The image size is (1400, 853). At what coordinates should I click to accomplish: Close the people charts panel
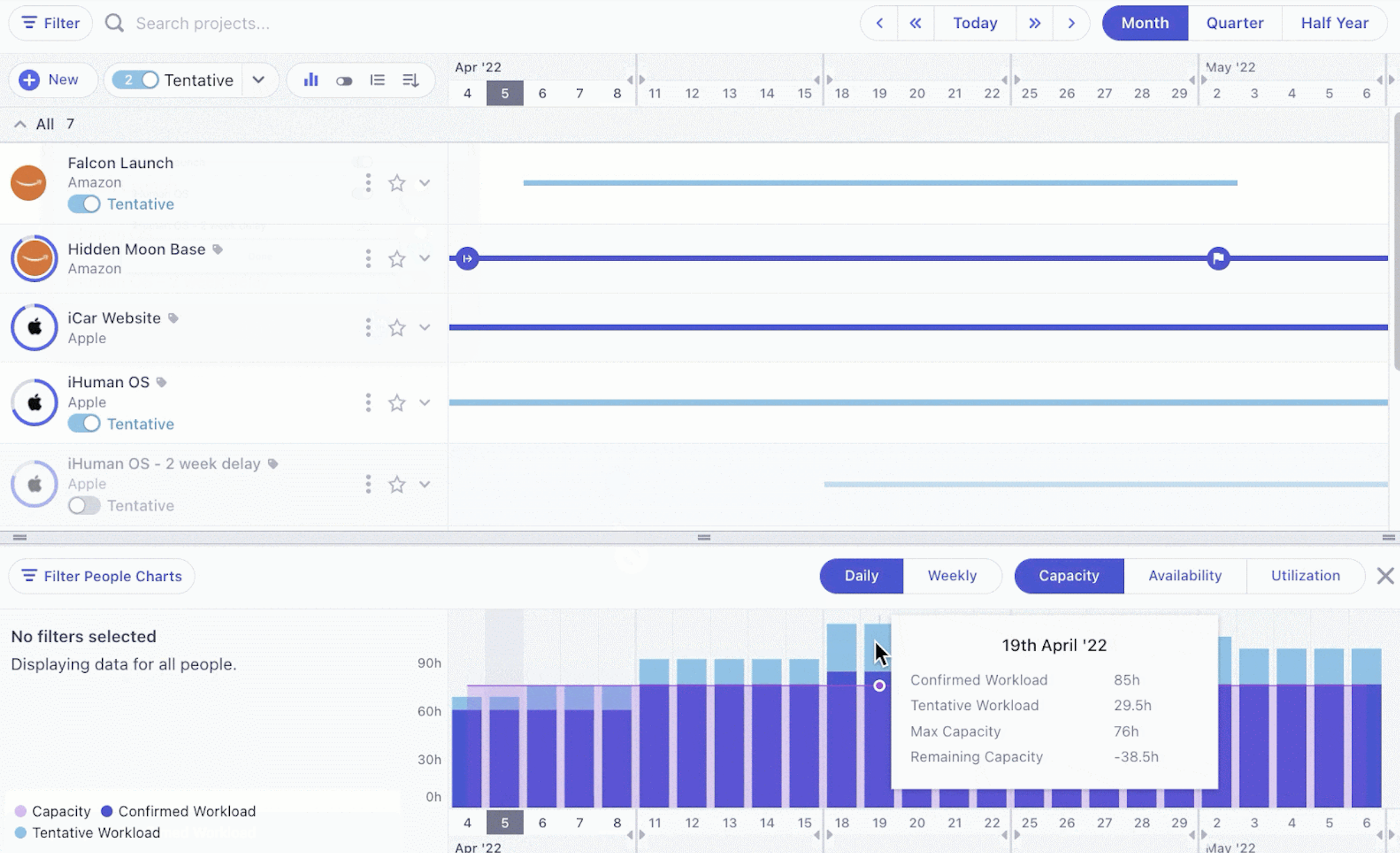coord(1385,576)
